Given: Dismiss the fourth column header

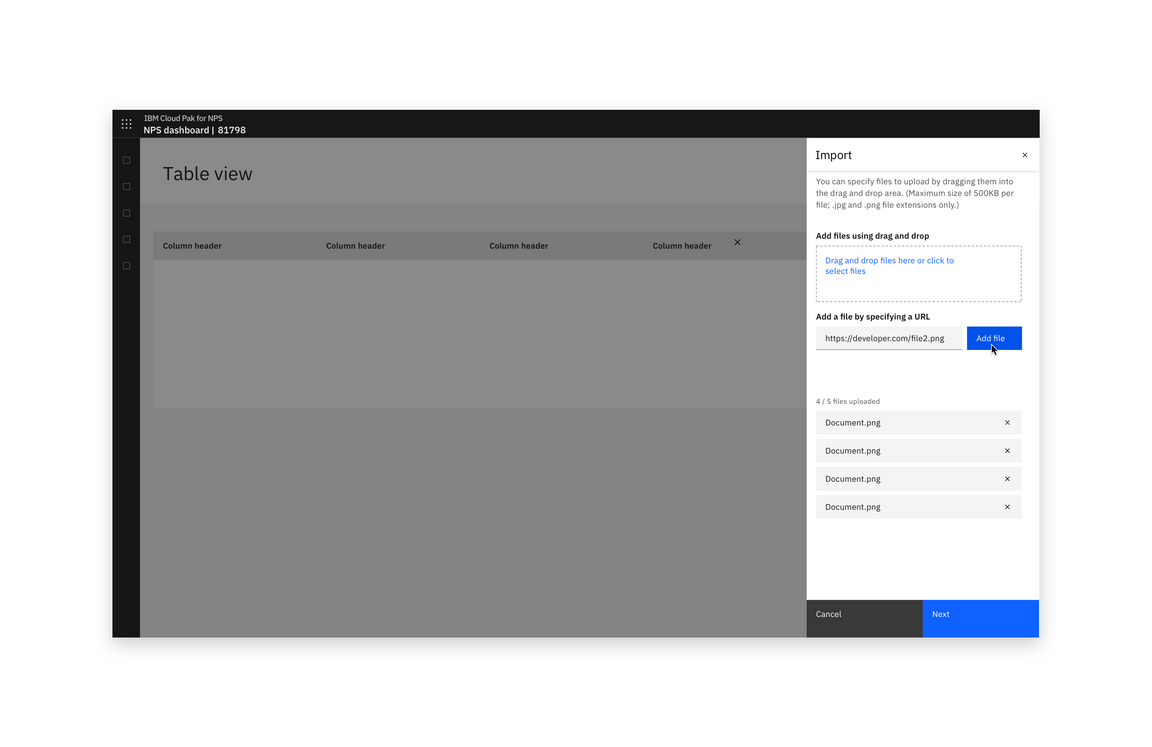Looking at the screenshot, I should point(737,242).
